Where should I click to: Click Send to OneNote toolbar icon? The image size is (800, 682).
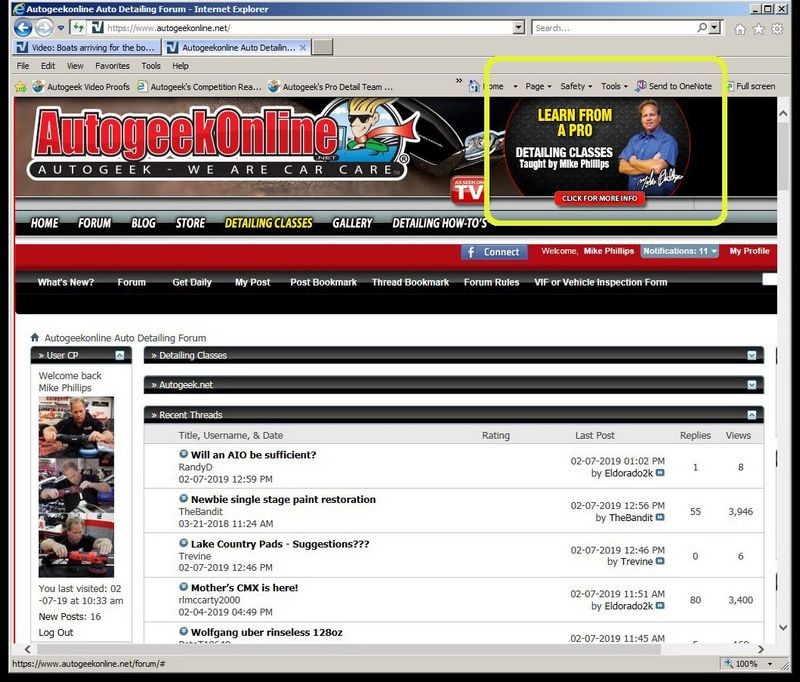point(673,86)
